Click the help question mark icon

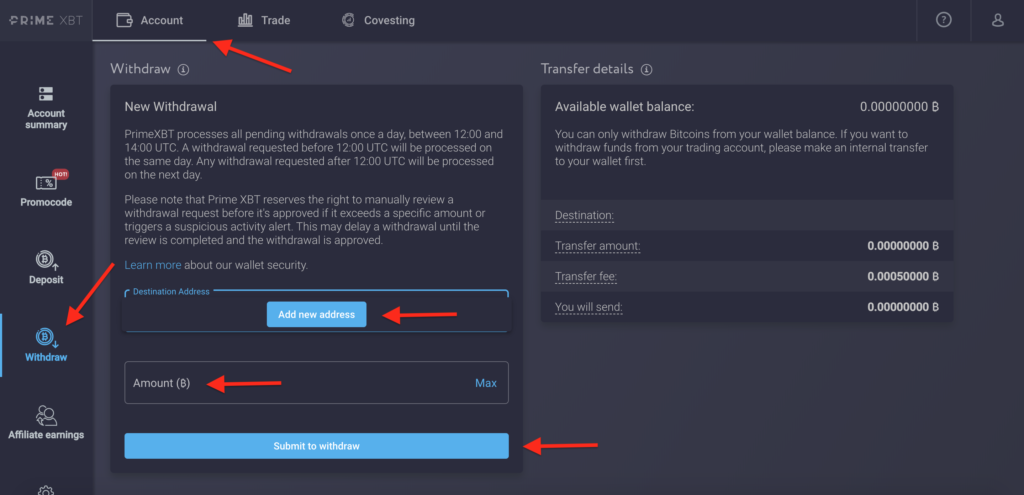click(x=943, y=20)
